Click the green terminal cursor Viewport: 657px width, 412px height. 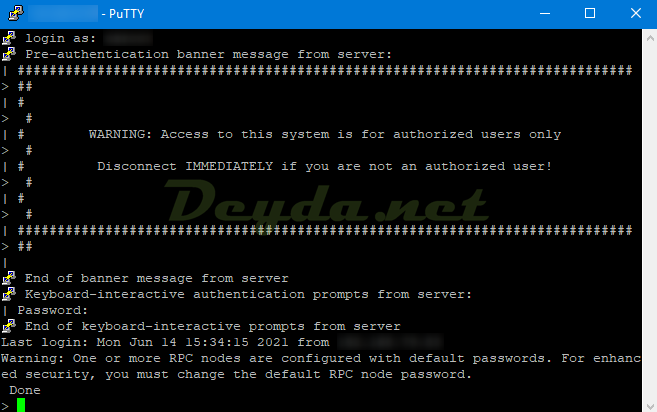click(21, 405)
